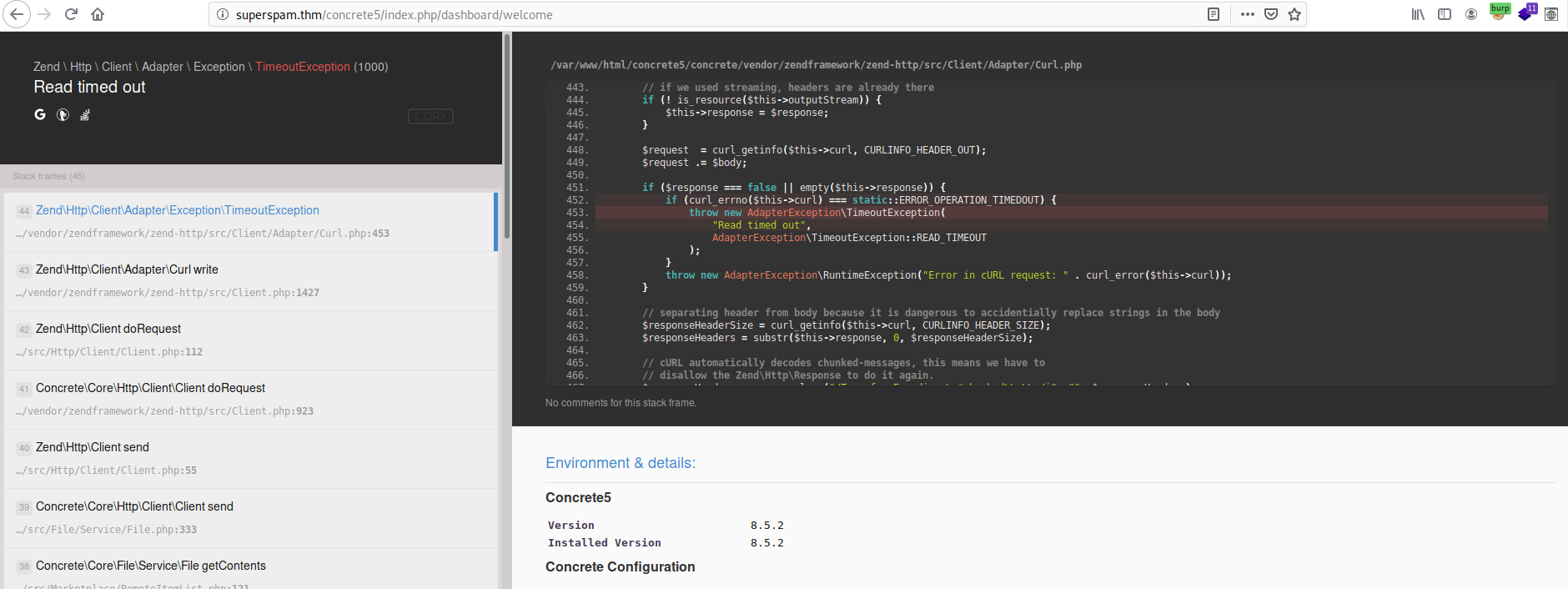Reload the current page
Image resolution: width=1568 pixels, height=589 pixels.
pos(71,14)
